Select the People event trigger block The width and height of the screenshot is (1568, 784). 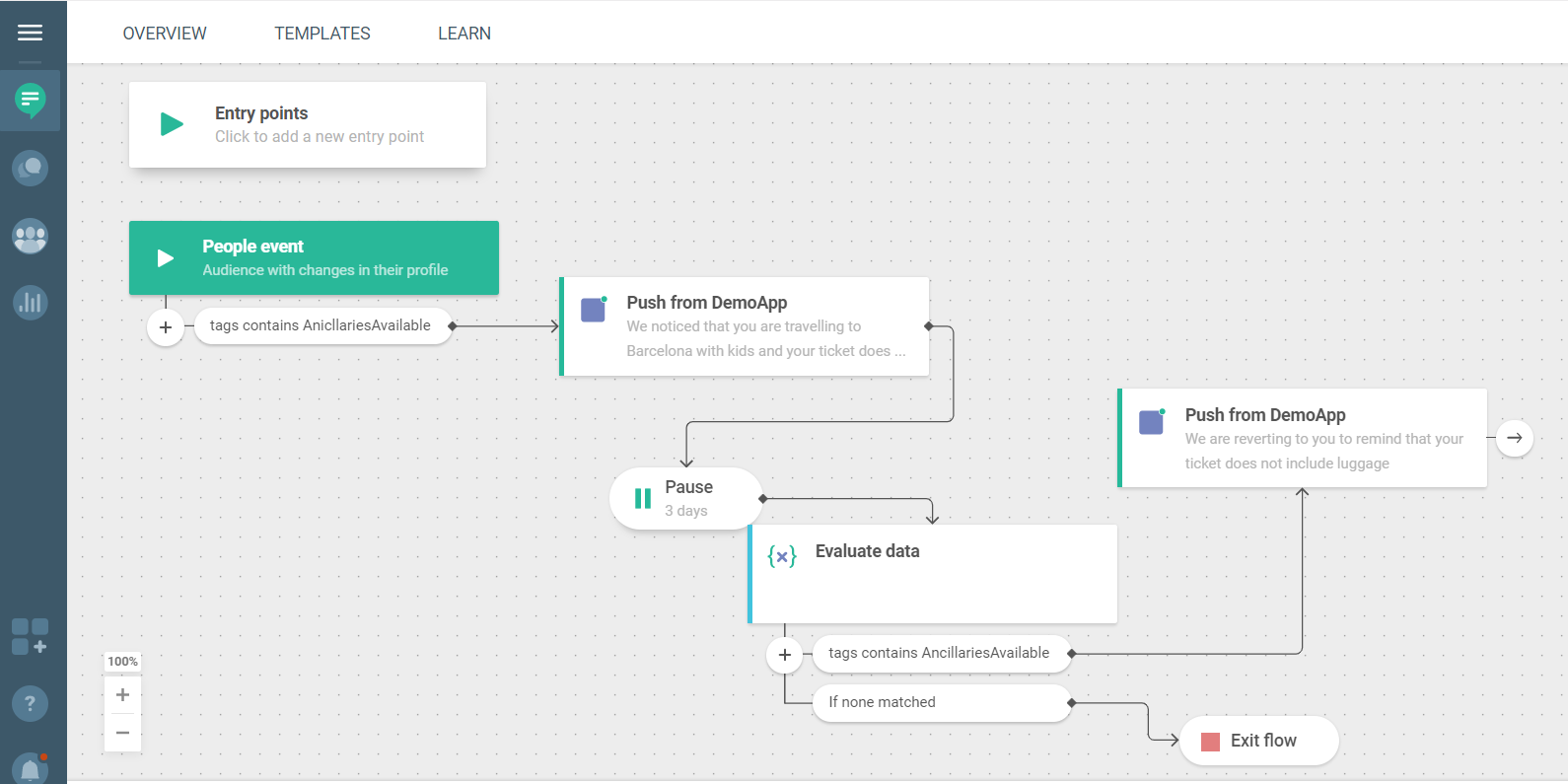click(x=314, y=258)
